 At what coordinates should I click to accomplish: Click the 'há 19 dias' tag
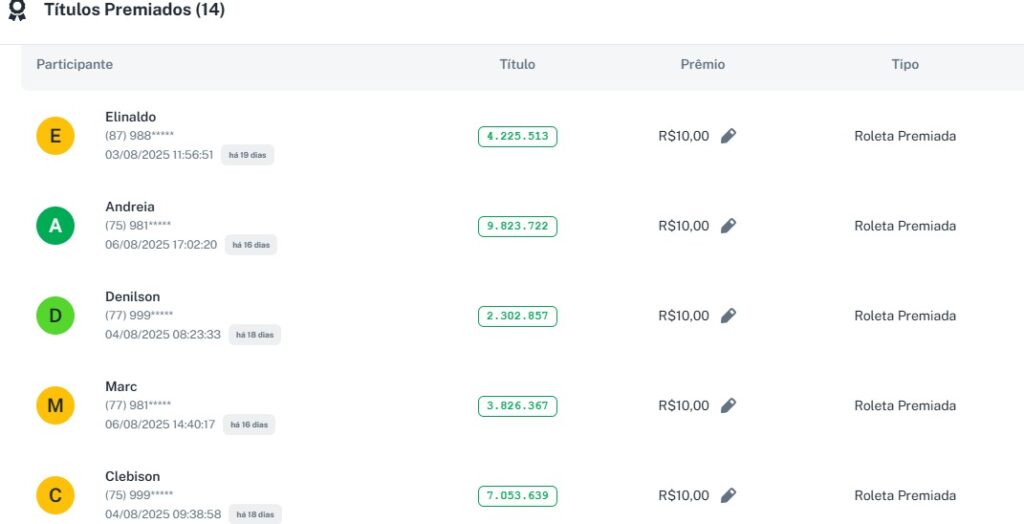[x=247, y=155]
